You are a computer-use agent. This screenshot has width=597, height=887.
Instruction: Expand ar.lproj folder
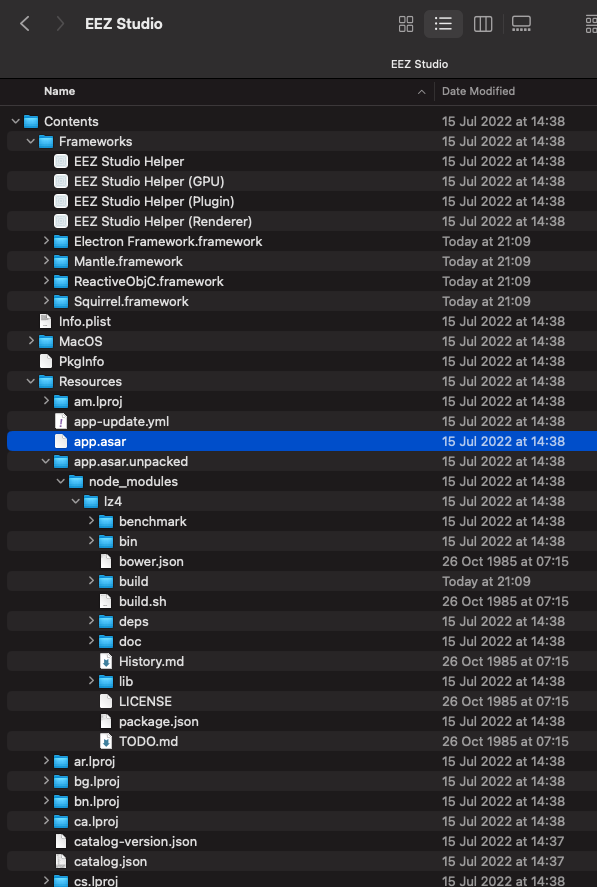point(46,761)
